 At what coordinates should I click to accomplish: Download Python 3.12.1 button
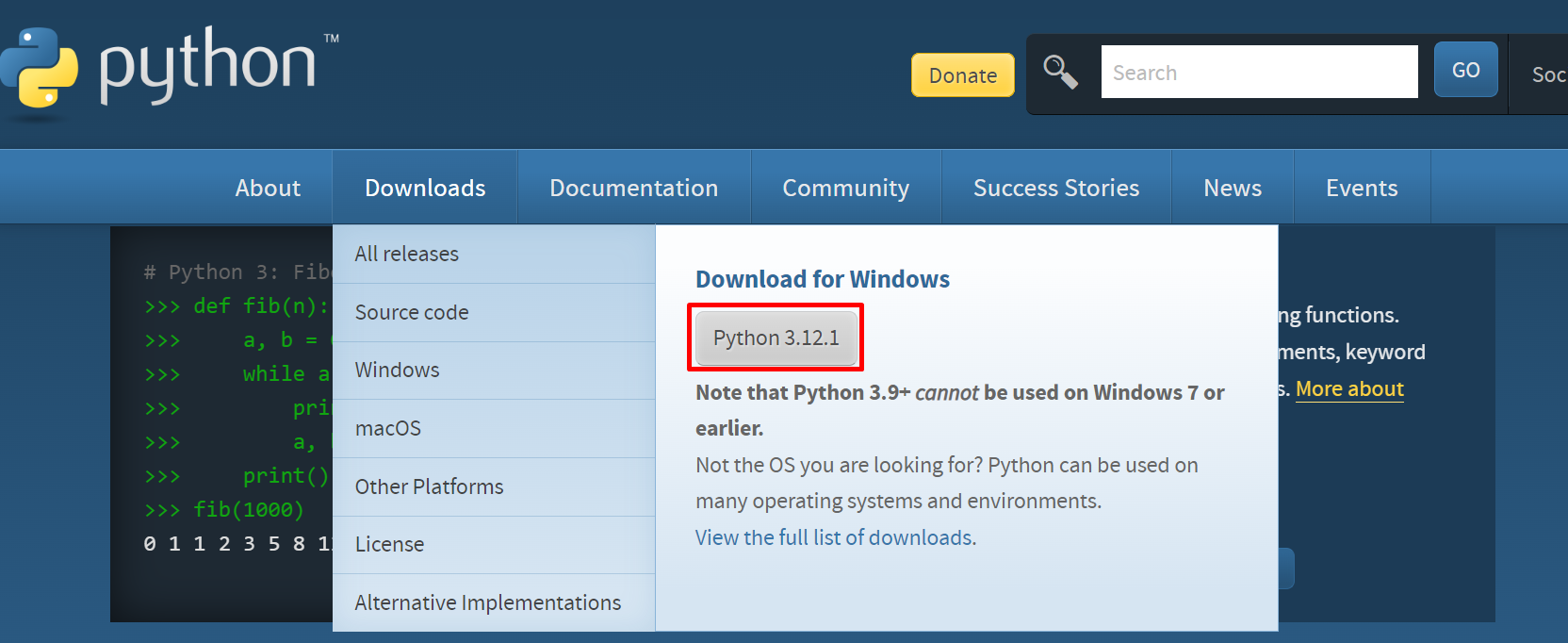[x=776, y=338]
